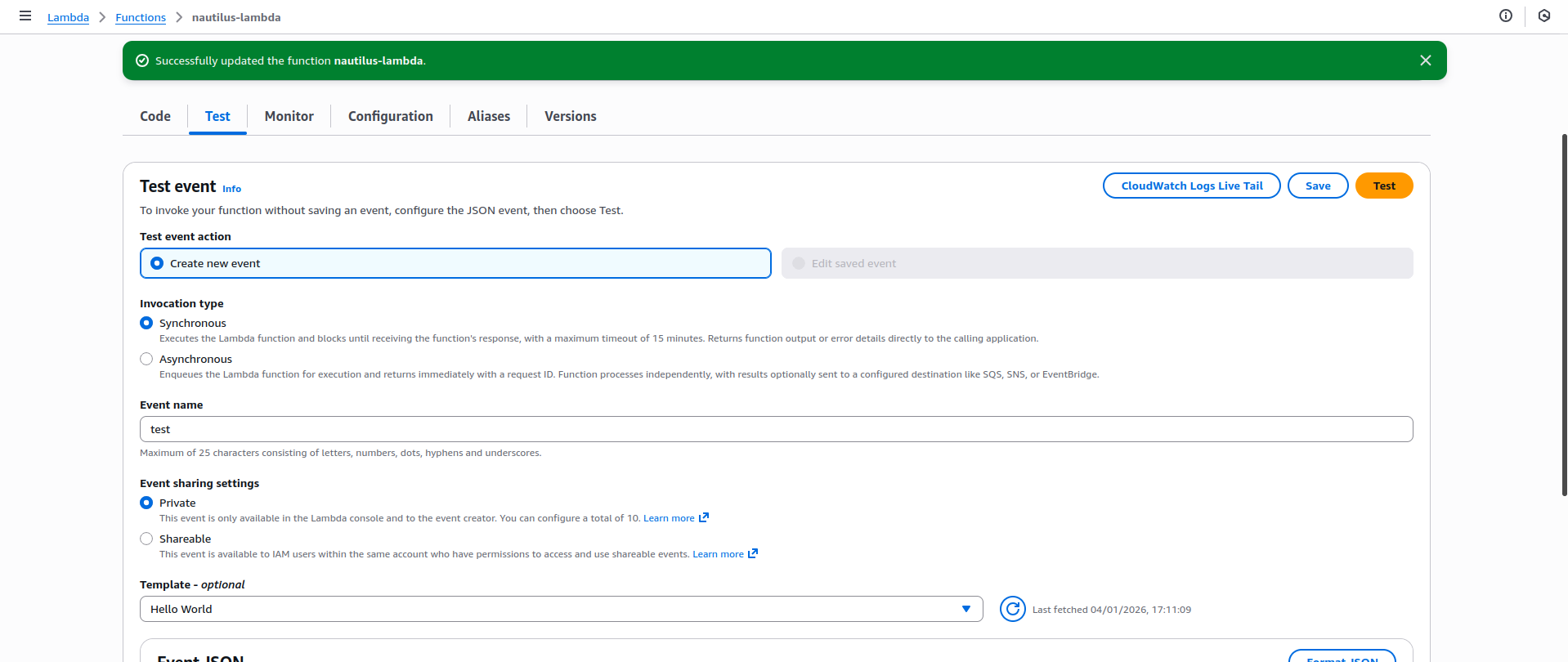Open the hamburger navigation menu

click(x=25, y=16)
